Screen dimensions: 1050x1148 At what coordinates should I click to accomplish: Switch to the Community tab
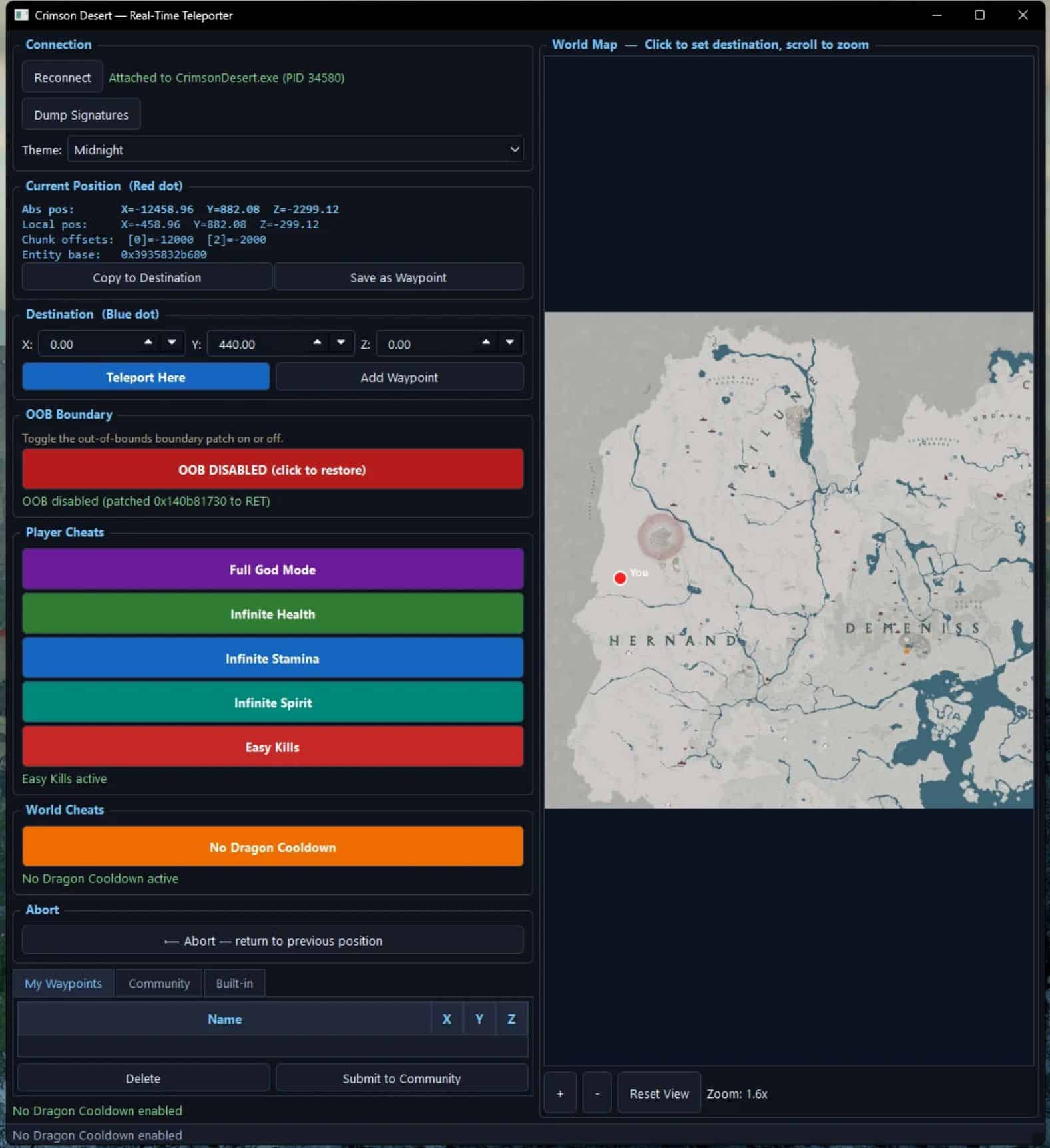pyautogui.click(x=159, y=983)
